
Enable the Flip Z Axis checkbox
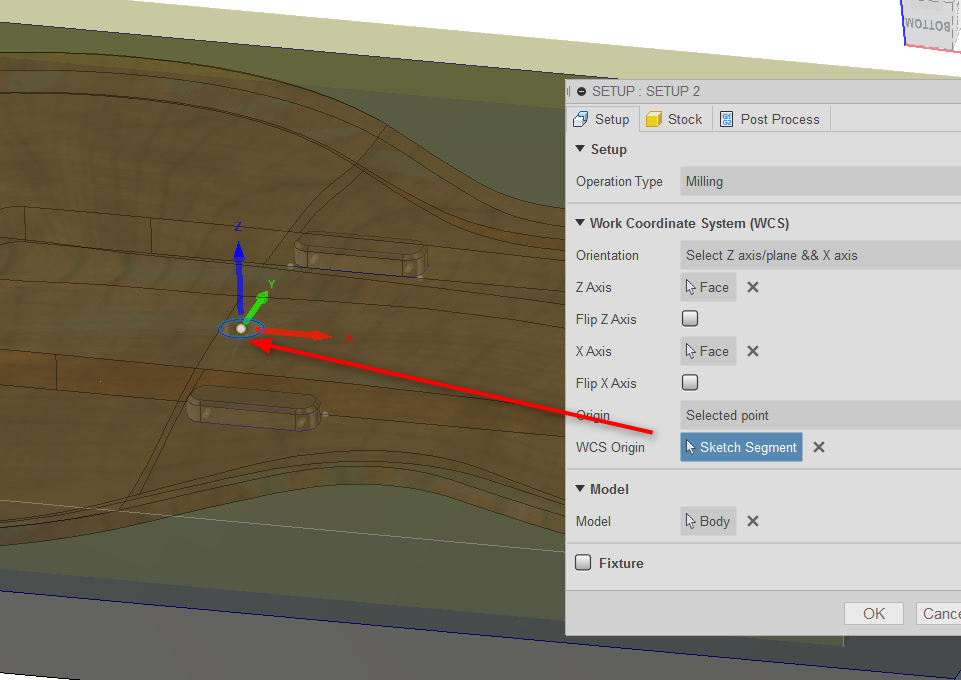[x=689, y=318]
